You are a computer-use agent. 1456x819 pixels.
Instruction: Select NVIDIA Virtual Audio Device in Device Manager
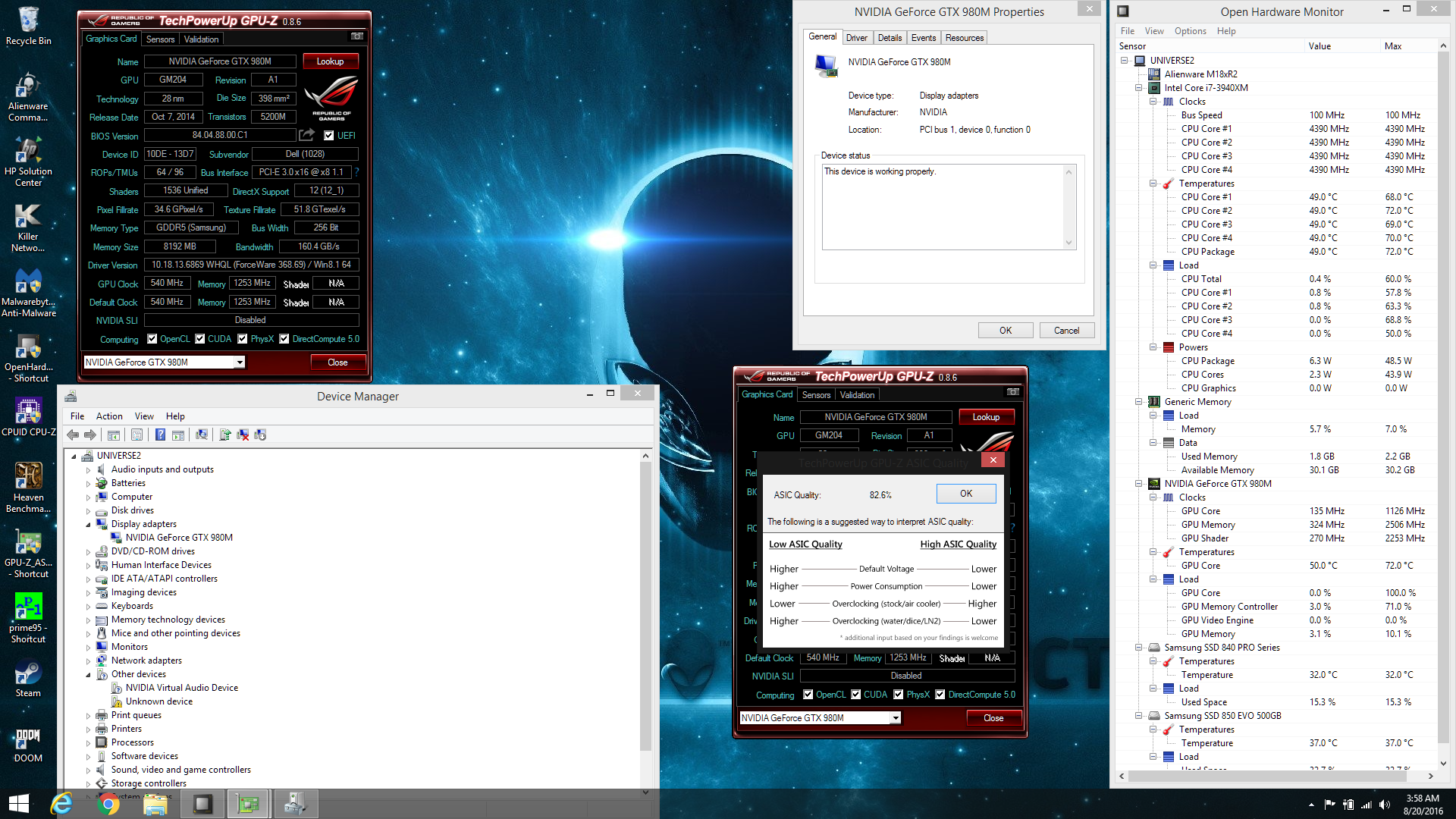click(182, 689)
